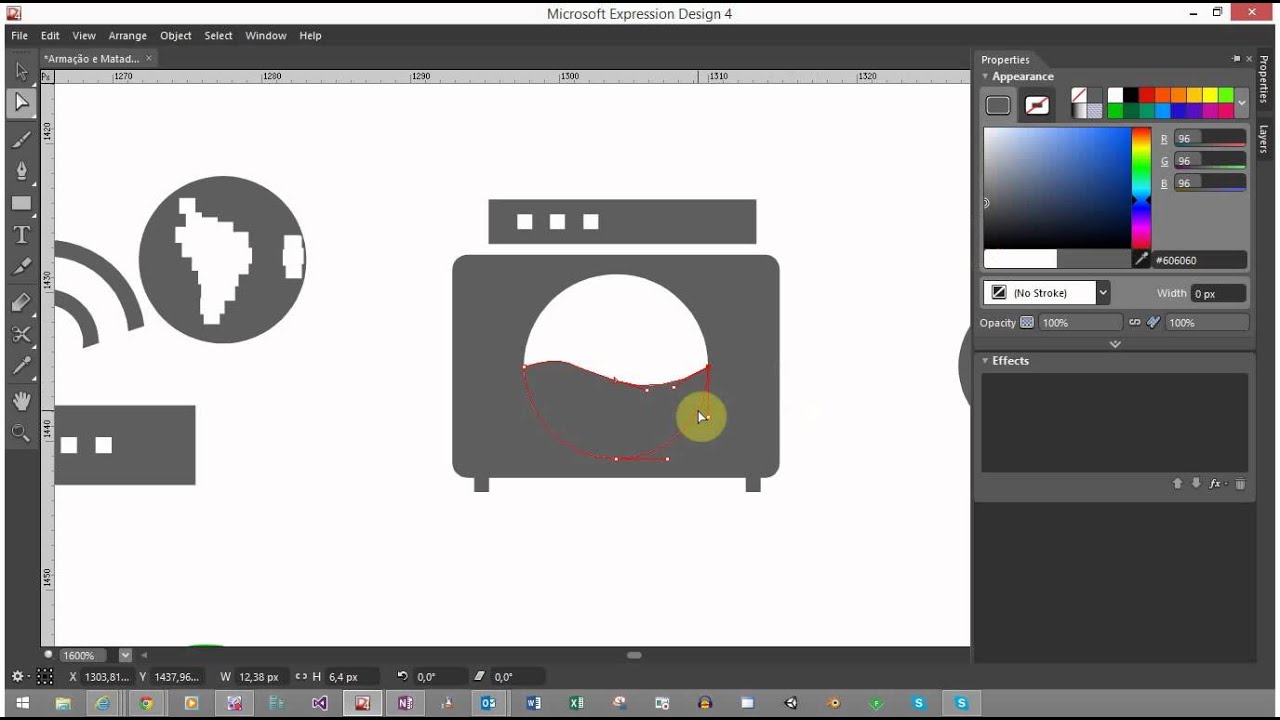Screen dimensions: 1280x720
Task: Open the Select menu
Action: tap(218, 35)
